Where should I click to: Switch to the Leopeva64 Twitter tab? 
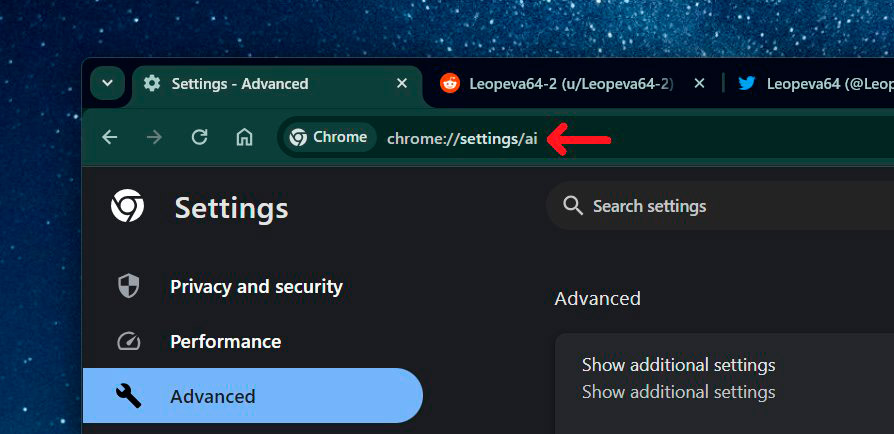[820, 84]
